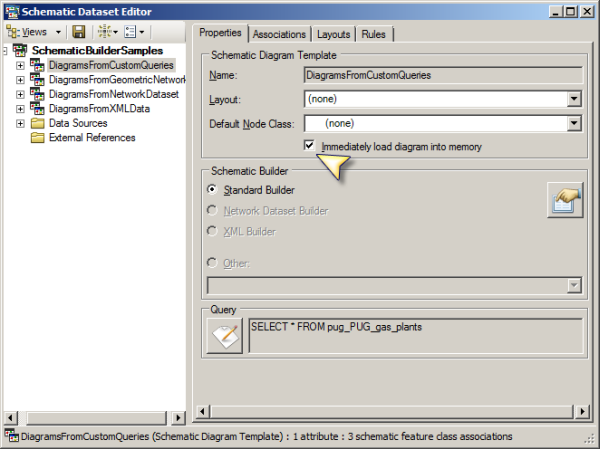
Task: Click the Name field with DiagramsFromCustomQueries
Action: point(443,75)
